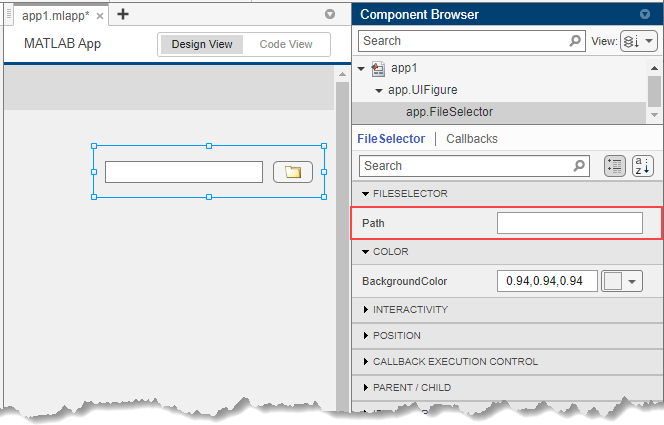Click the search magnifier in Component Browser
The width and height of the screenshot is (664, 425).
[x=575, y=41]
